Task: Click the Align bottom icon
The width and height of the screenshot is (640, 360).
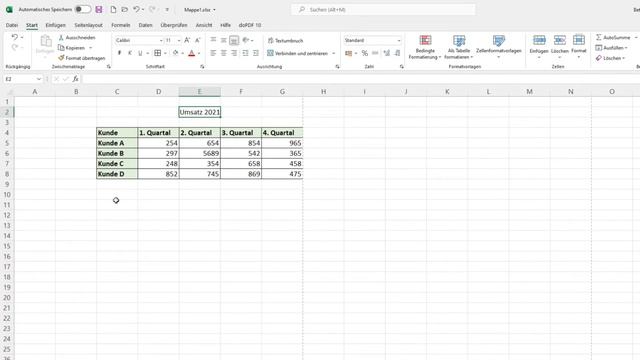Action: click(234, 40)
